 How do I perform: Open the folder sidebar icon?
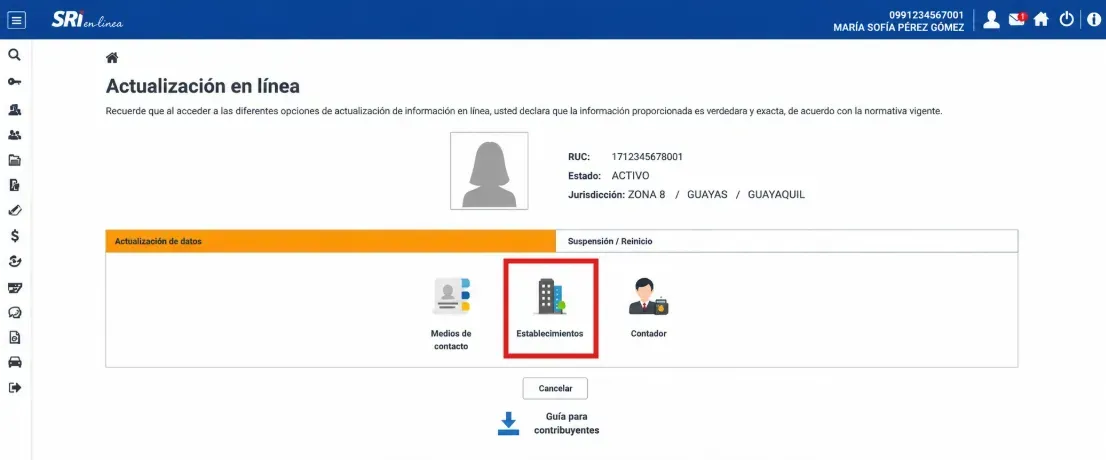coord(14,160)
